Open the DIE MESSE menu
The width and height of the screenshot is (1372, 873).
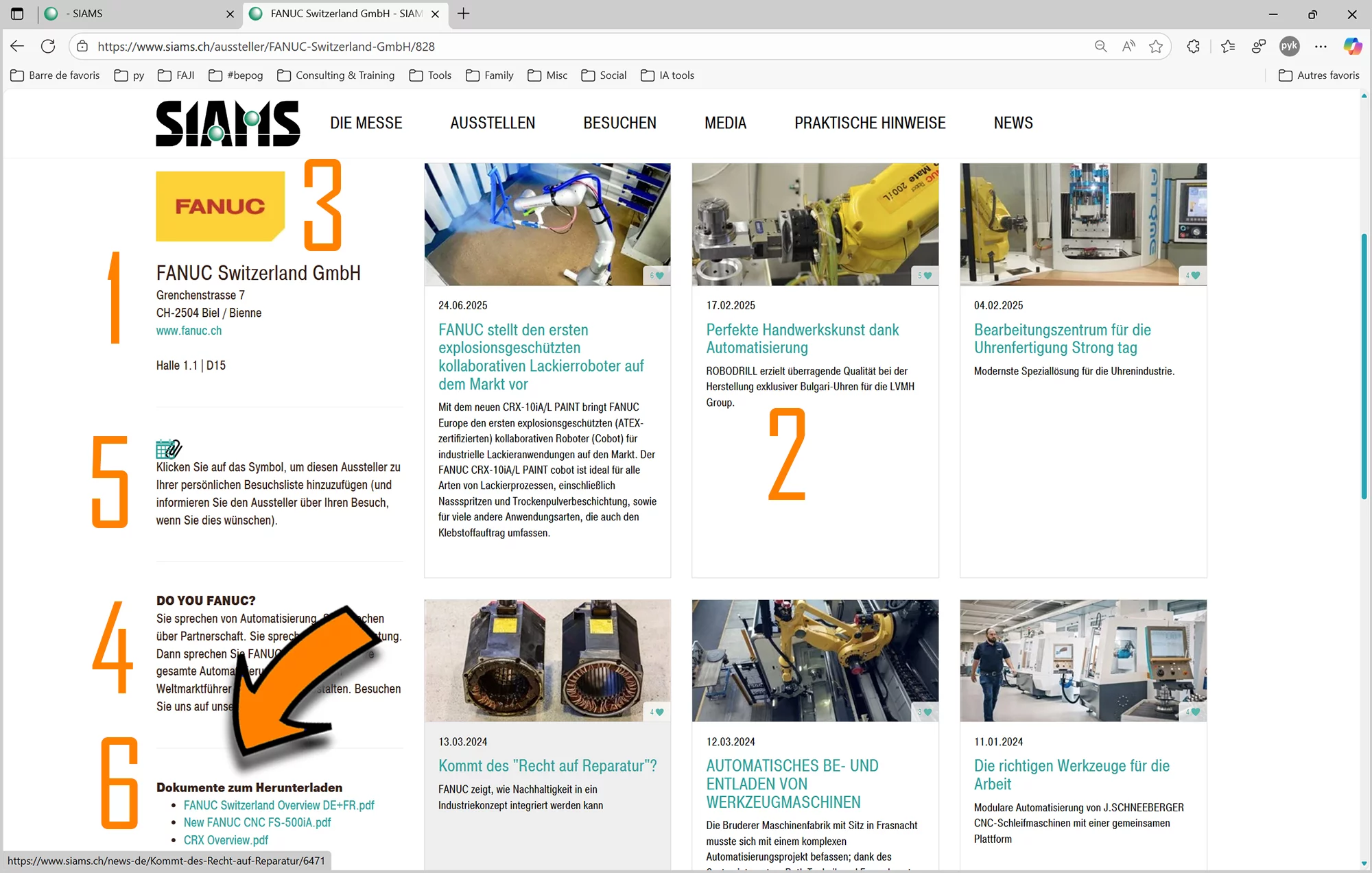[x=366, y=123]
